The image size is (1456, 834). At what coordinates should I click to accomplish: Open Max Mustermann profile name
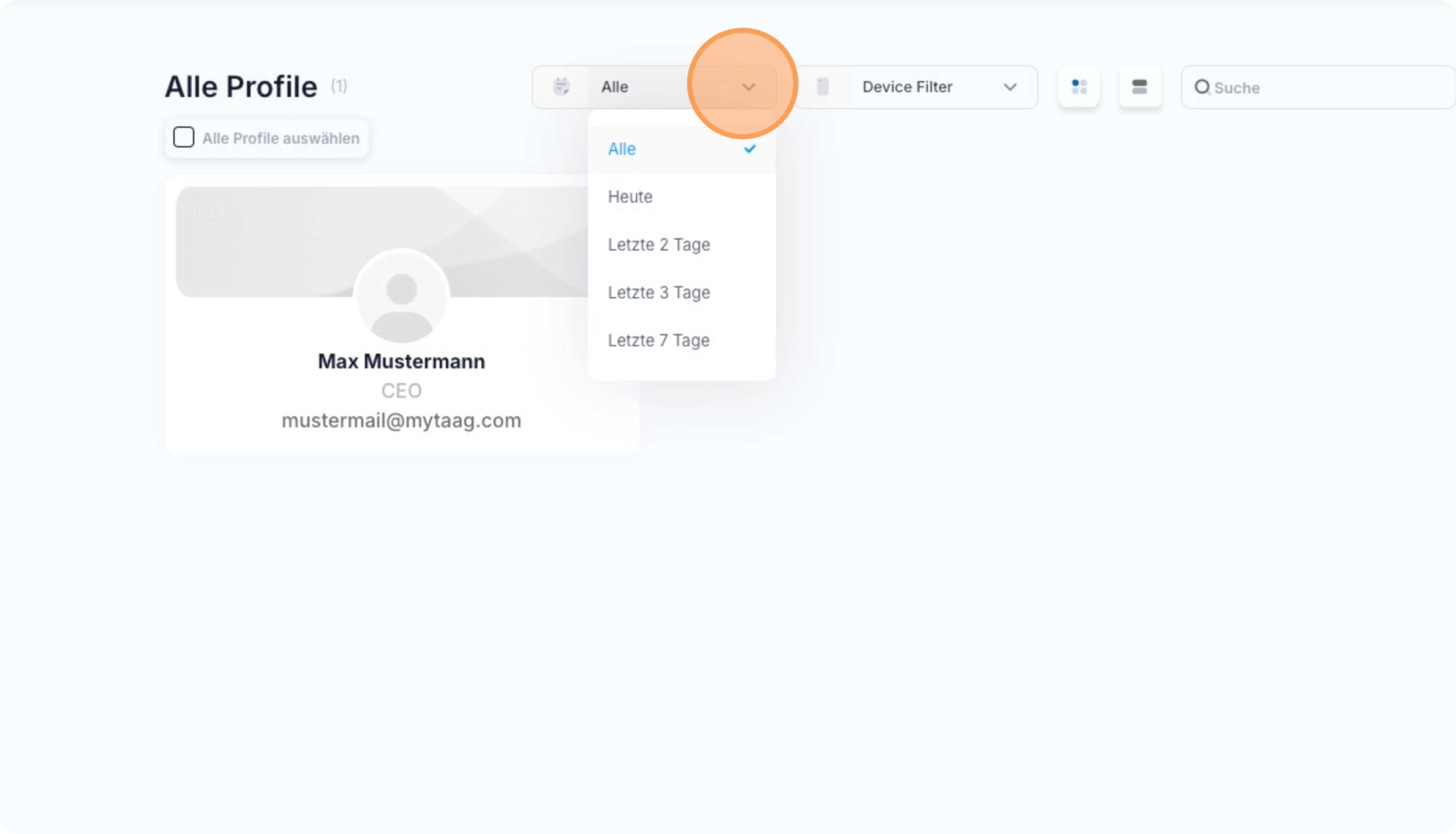click(401, 361)
